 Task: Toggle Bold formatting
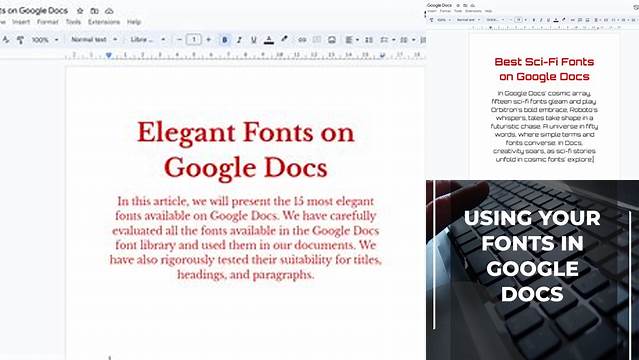[225, 40]
